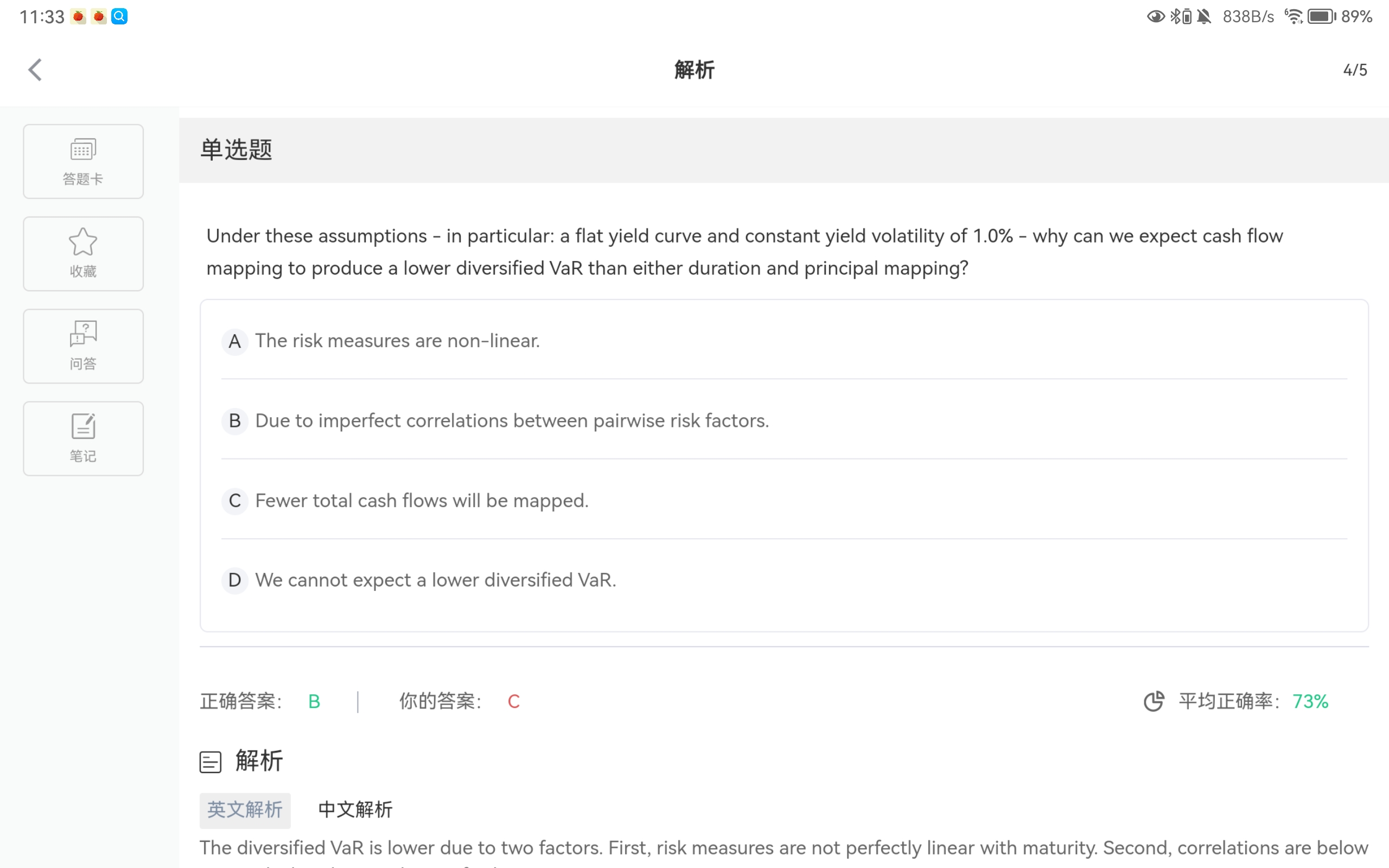Open the Q&A (问答) section

83,346
